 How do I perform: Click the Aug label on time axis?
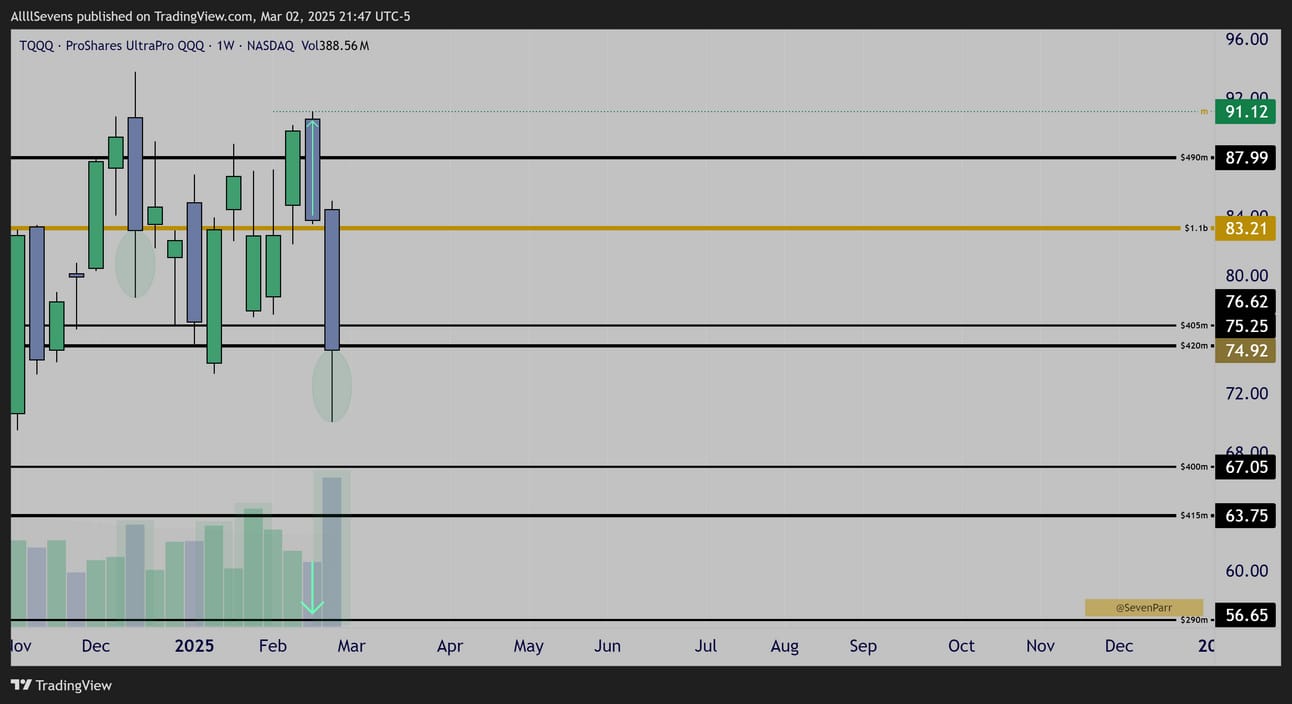pos(784,646)
